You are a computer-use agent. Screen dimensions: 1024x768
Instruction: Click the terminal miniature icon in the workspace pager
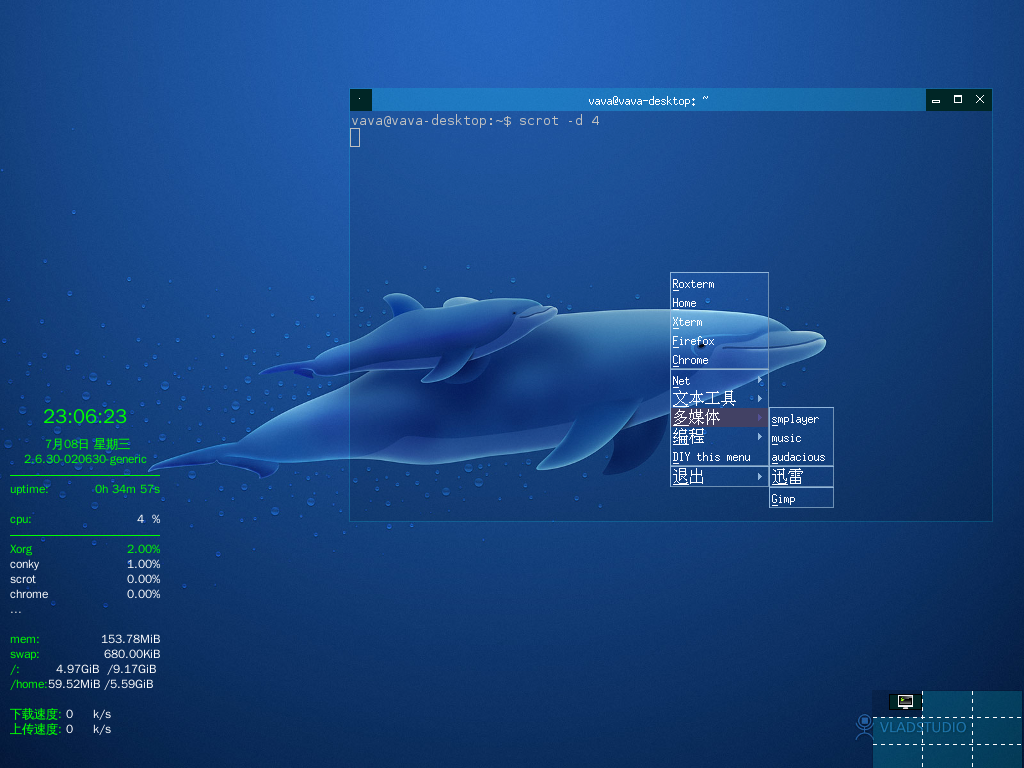tap(905, 701)
